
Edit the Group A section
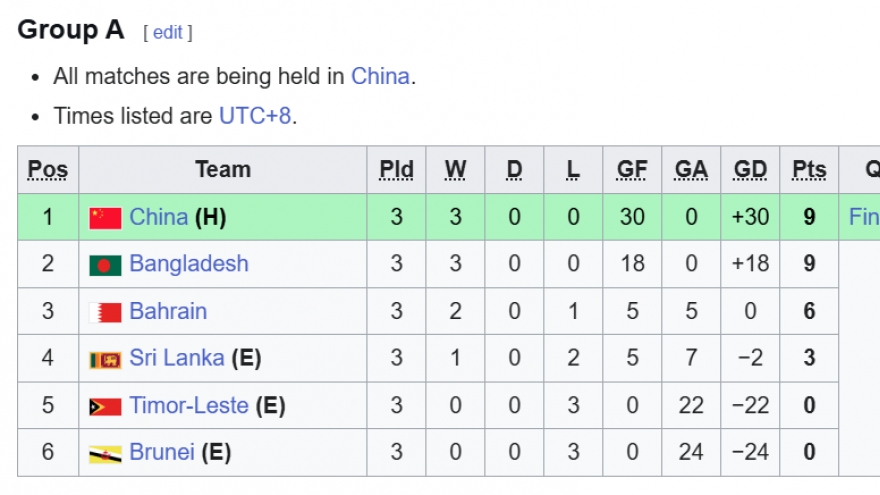(168, 32)
